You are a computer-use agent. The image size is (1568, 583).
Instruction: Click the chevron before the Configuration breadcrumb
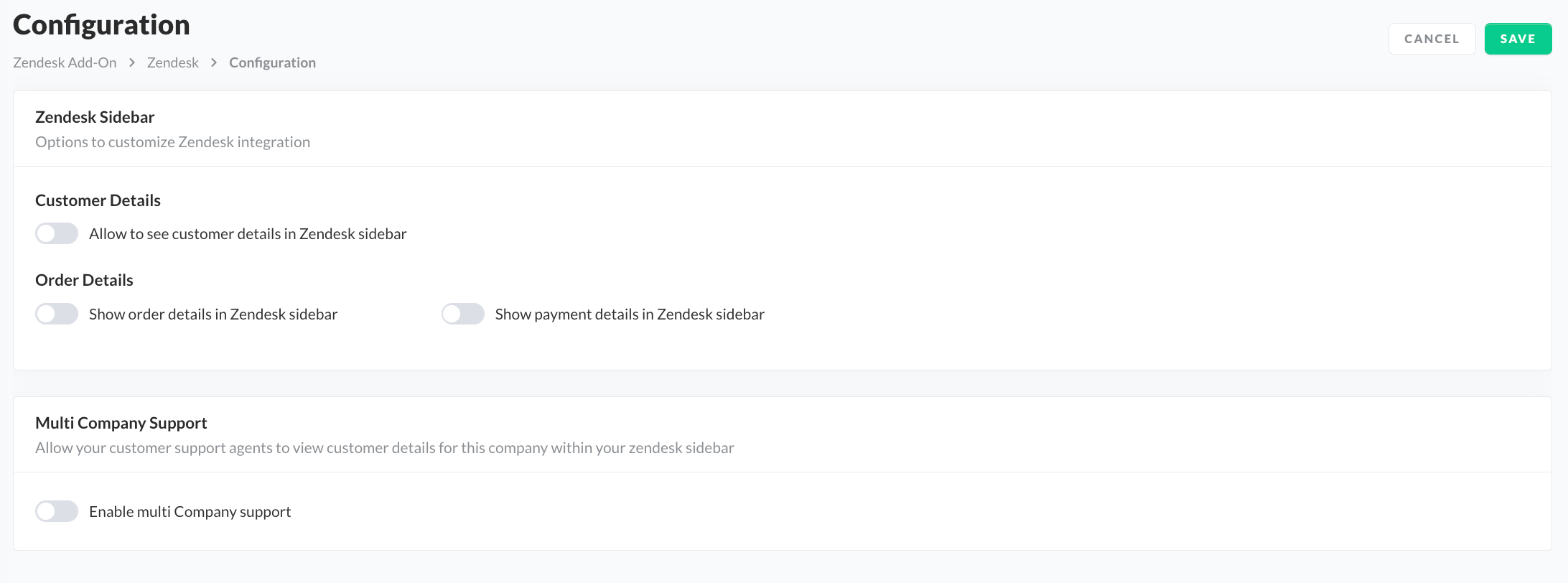click(214, 62)
